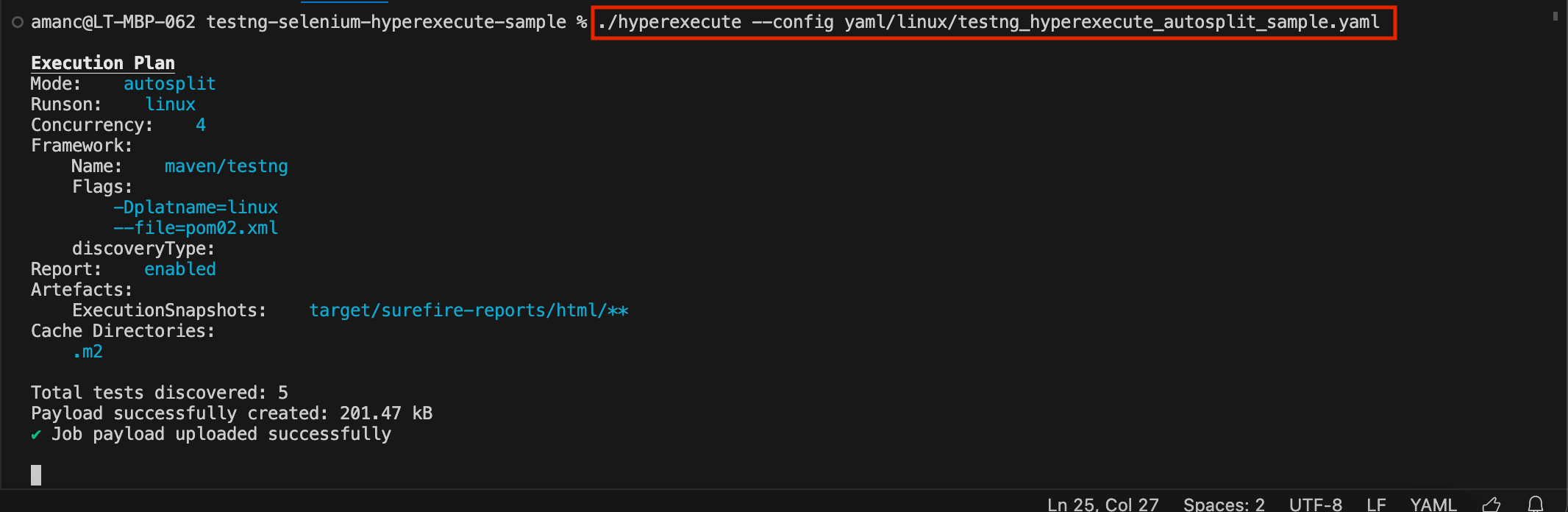
Task: Click the Concurrency value "4"
Action: click(201, 125)
